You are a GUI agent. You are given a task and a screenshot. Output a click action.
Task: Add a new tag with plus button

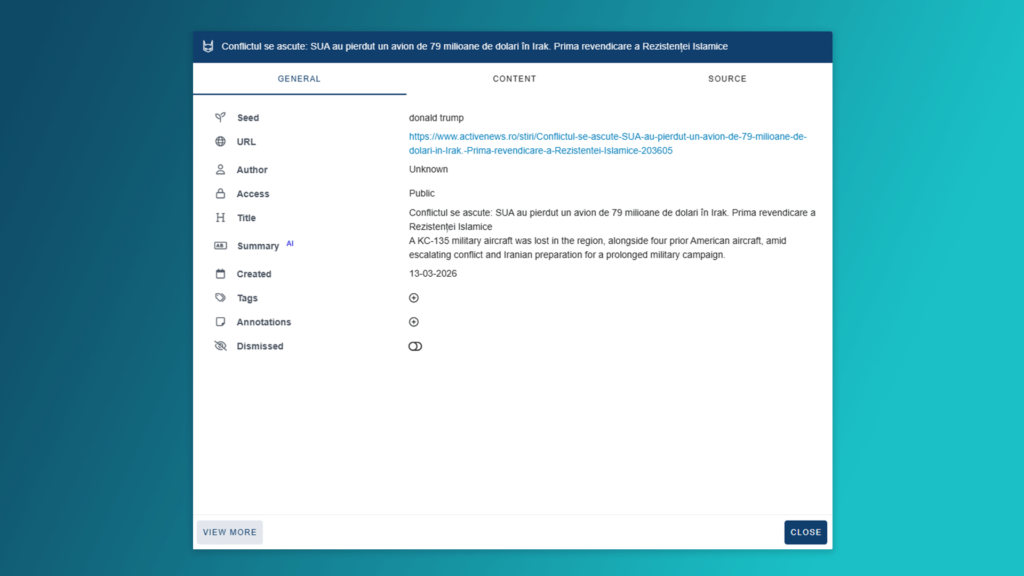click(414, 298)
